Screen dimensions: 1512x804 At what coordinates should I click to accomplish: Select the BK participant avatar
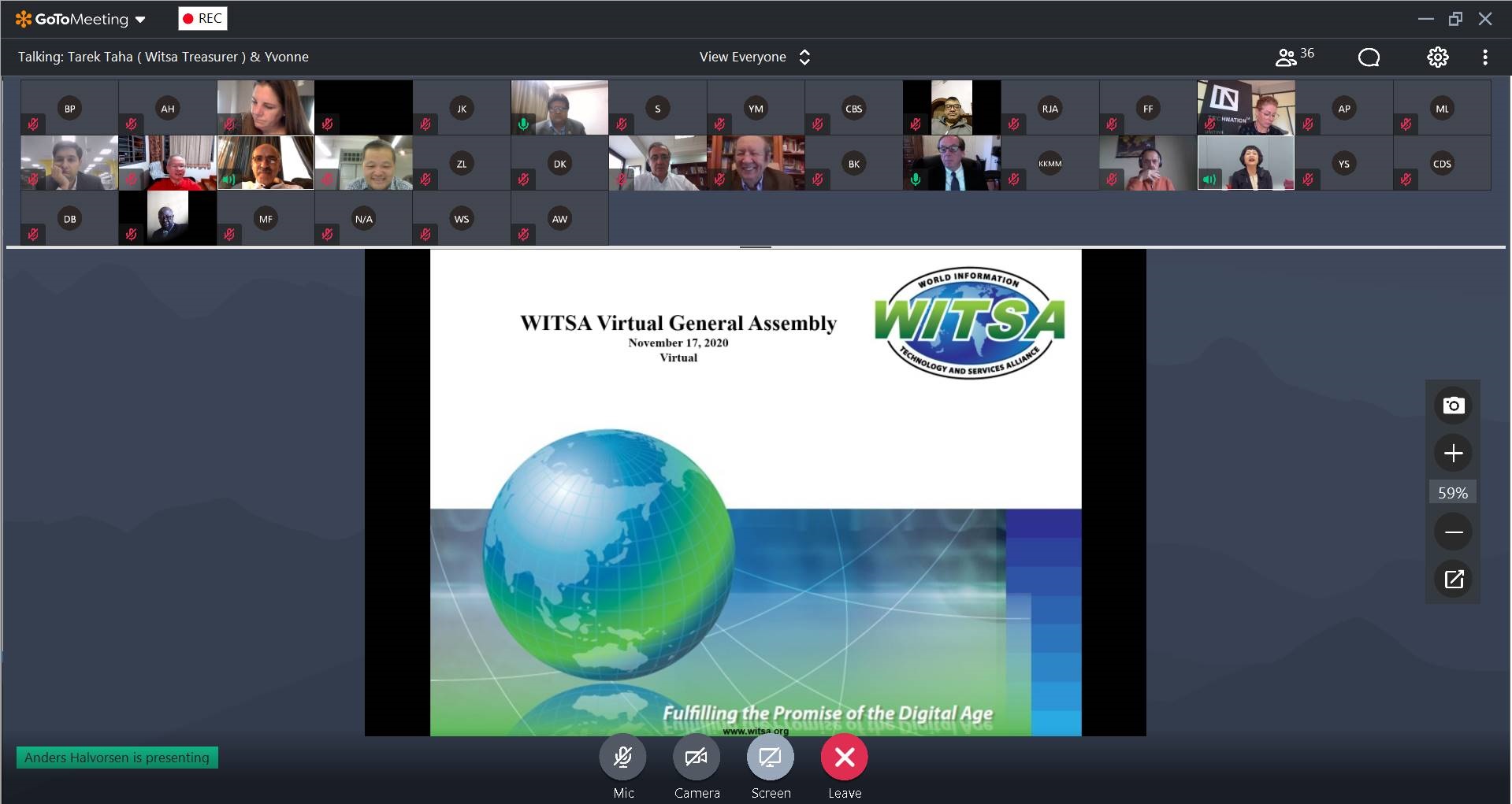(x=854, y=164)
